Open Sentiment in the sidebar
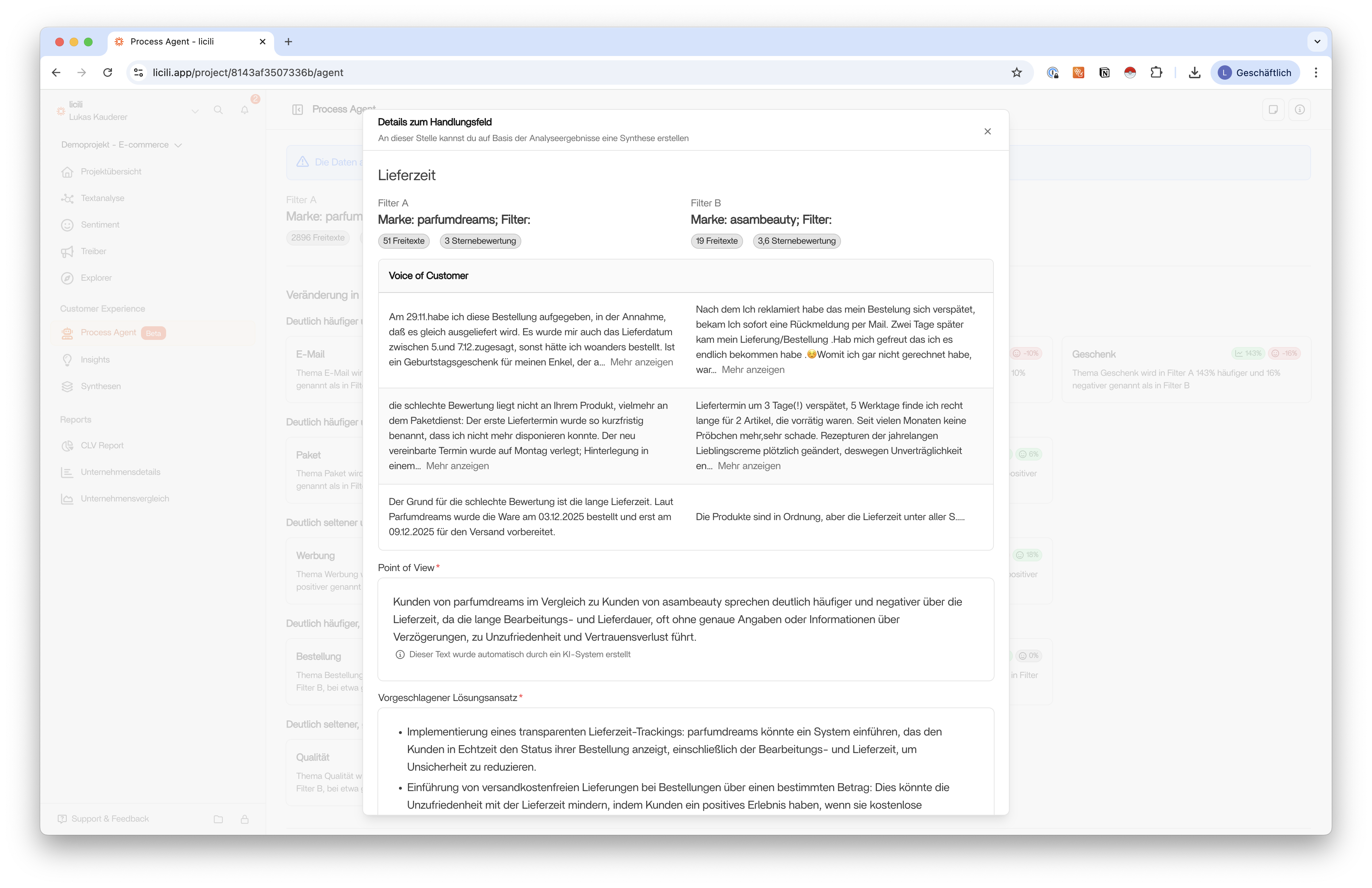 pyautogui.click(x=100, y=225)
